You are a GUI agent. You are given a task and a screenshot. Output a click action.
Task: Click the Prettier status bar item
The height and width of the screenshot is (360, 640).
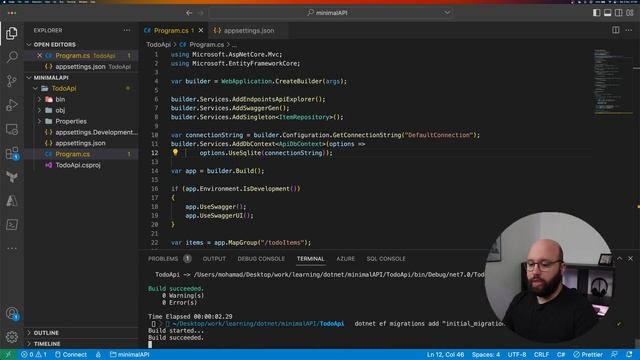tap(588, 354)
